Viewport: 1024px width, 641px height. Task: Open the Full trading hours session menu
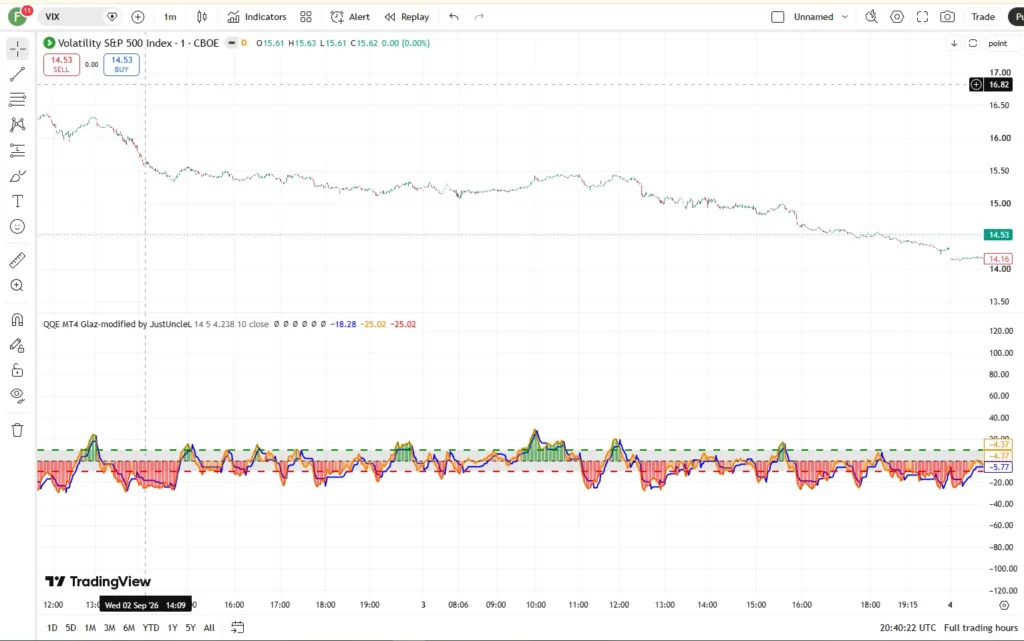tap(981, 627)
